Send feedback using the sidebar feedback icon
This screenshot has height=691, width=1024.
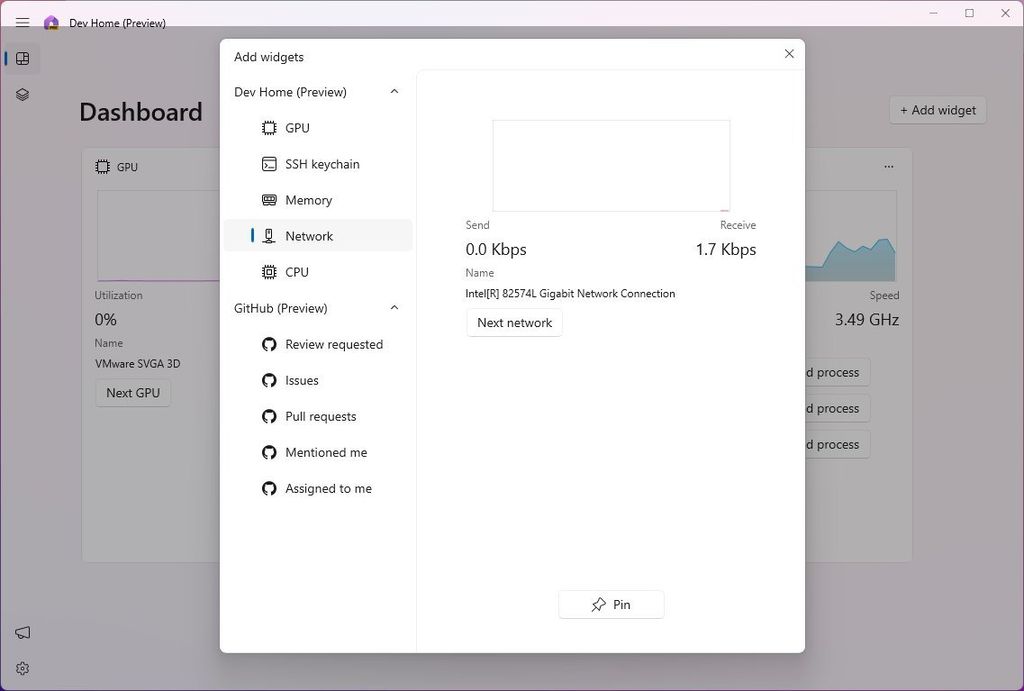[x=22, y=632]
